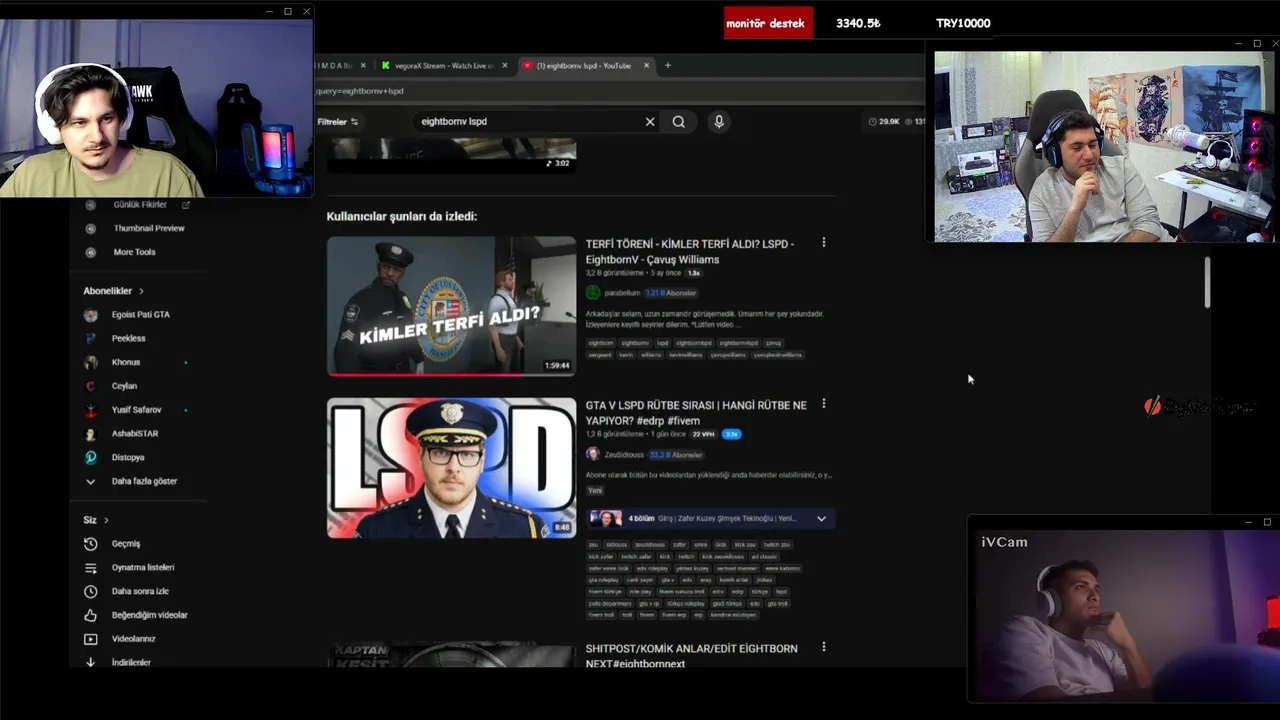Open the LSPD officer video thumbnail
The image size is (1280, 720).
(x=451, y=468)
